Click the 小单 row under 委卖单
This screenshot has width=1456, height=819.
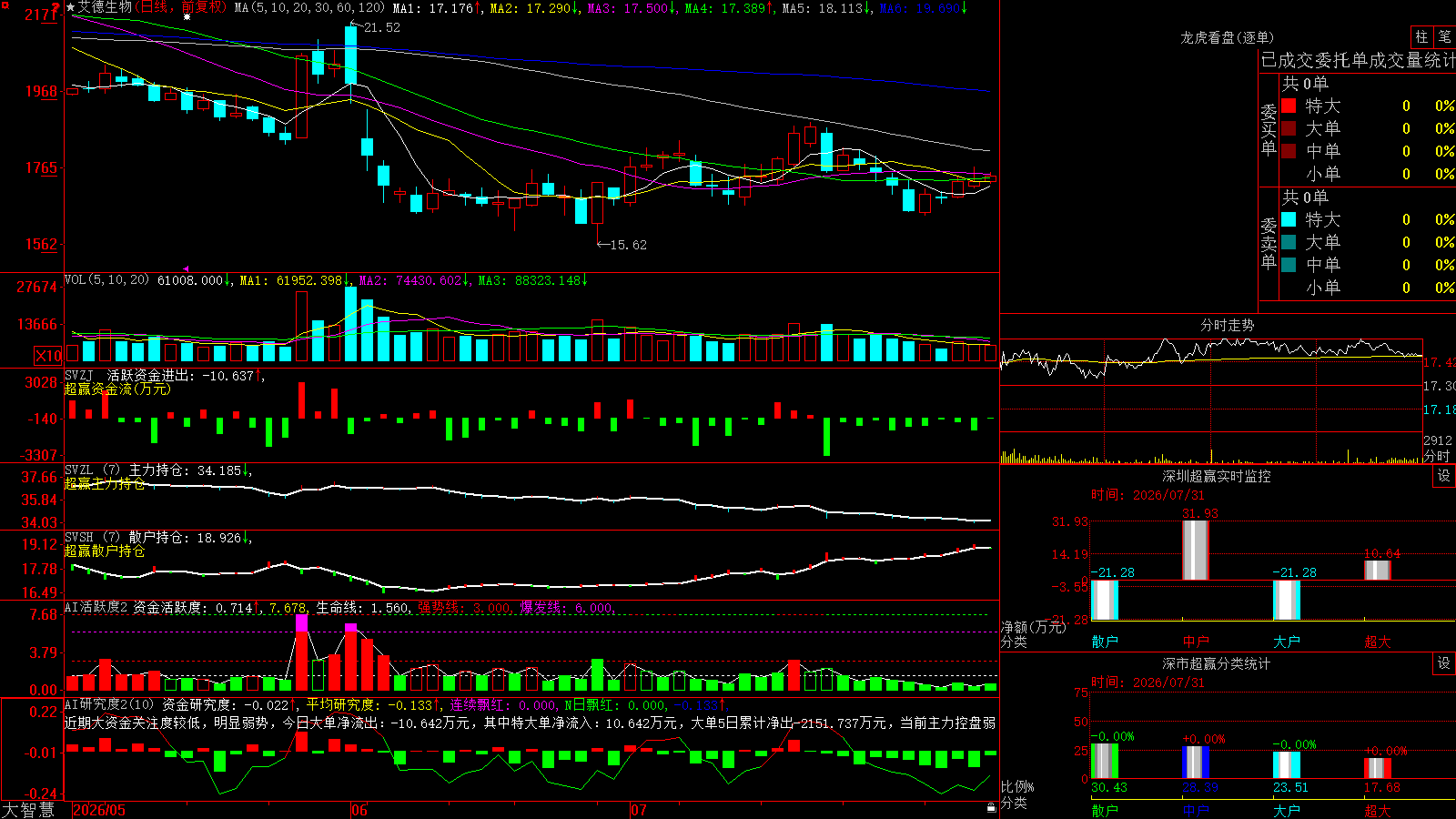pos(1367,288)
